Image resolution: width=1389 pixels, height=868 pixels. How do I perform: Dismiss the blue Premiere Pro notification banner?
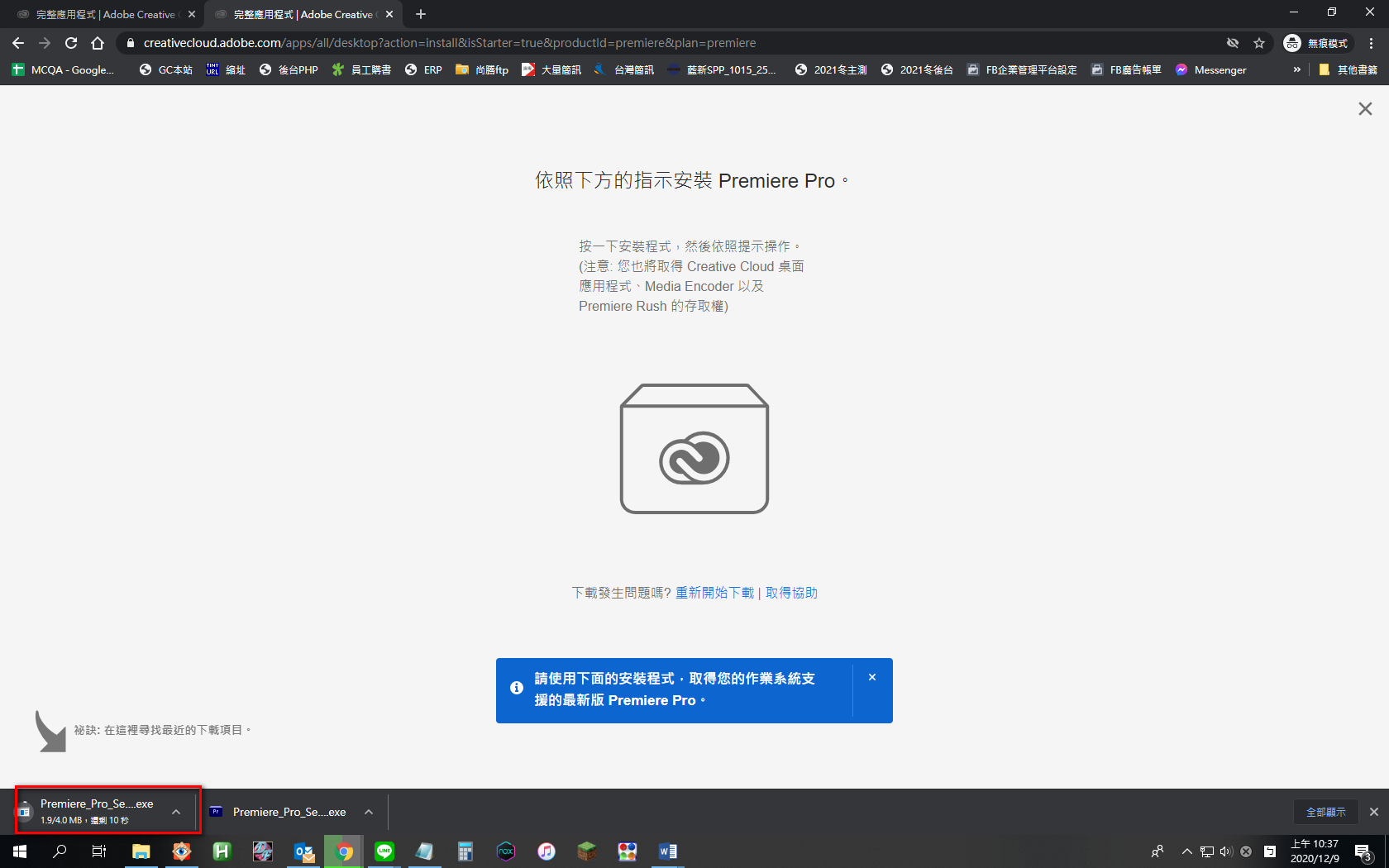coord(872,677)
